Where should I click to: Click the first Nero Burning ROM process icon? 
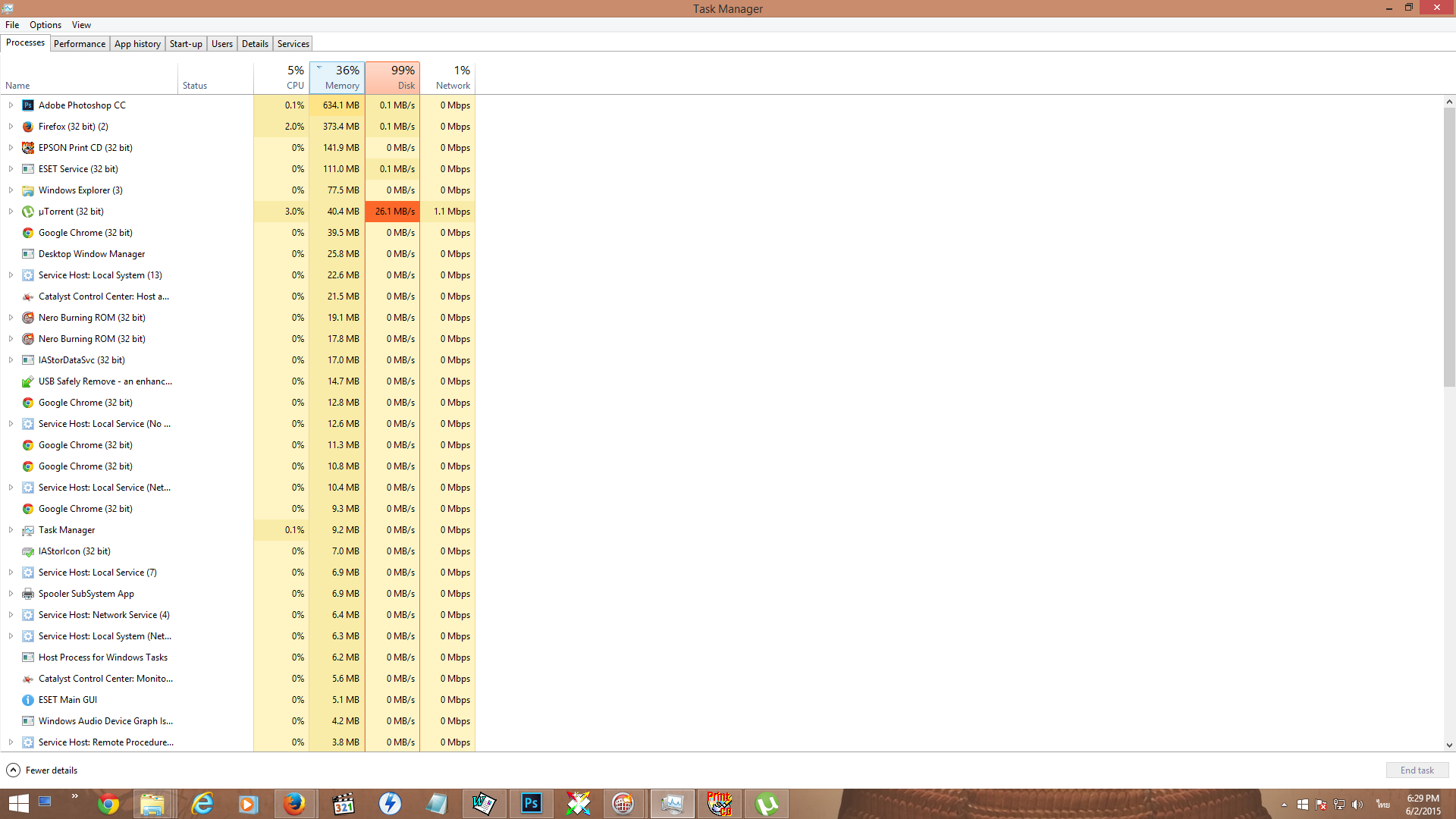[x=28, y=318]
